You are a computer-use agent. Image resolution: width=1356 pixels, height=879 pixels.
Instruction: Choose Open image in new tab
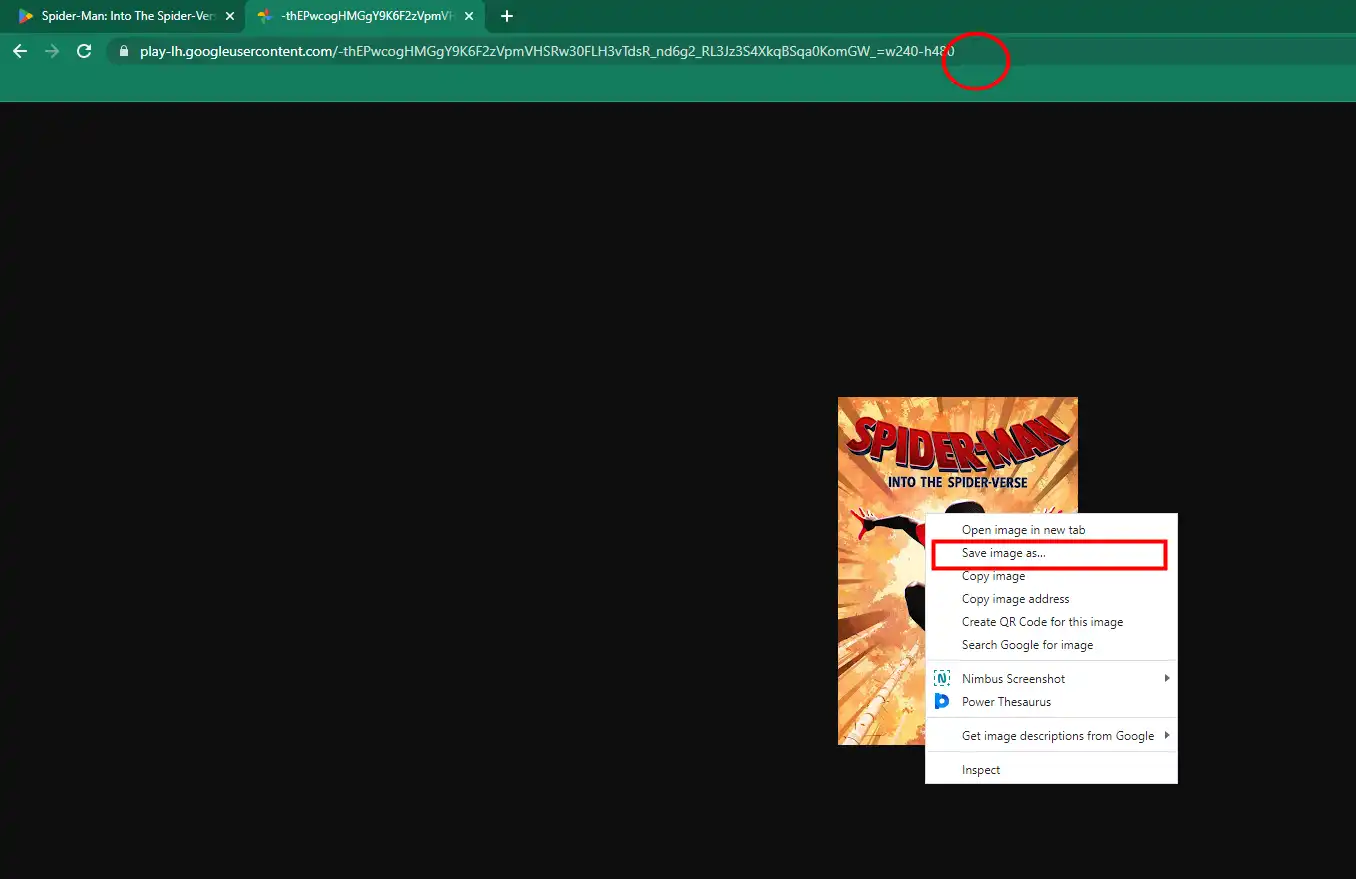click(1051, 530)
